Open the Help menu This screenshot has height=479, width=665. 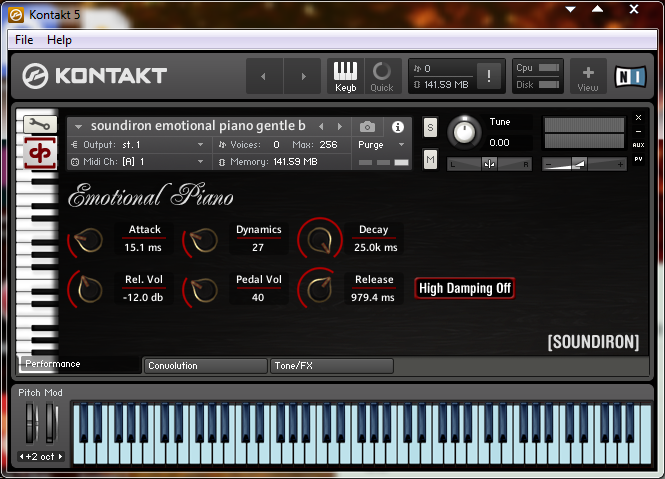[x=59, y=40]
